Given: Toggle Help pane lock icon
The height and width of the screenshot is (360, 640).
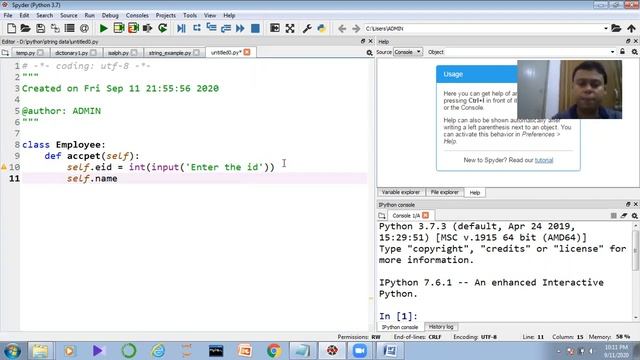Looking at the screenshot, I should [x=622, y=51].
